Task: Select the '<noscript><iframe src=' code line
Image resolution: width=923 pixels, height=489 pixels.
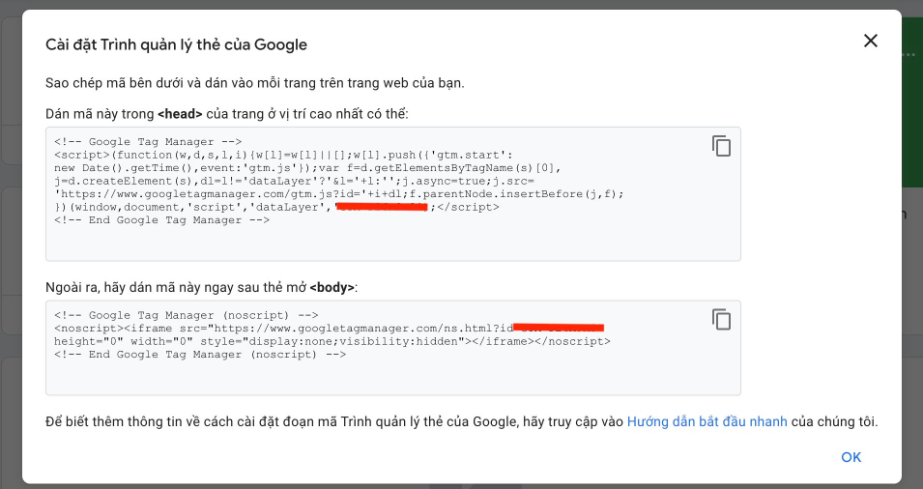Action: pos(329,328)
